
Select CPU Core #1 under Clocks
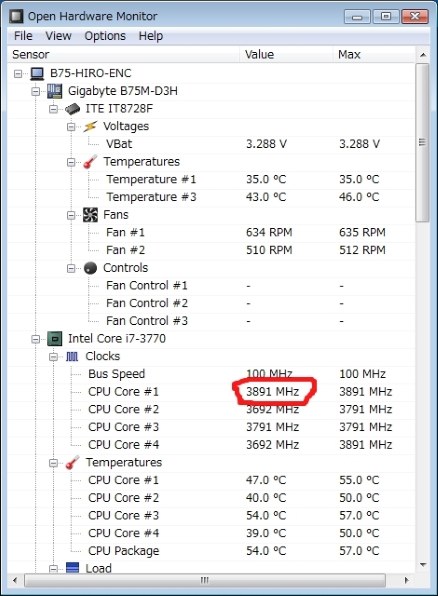(x=211, y=392)
